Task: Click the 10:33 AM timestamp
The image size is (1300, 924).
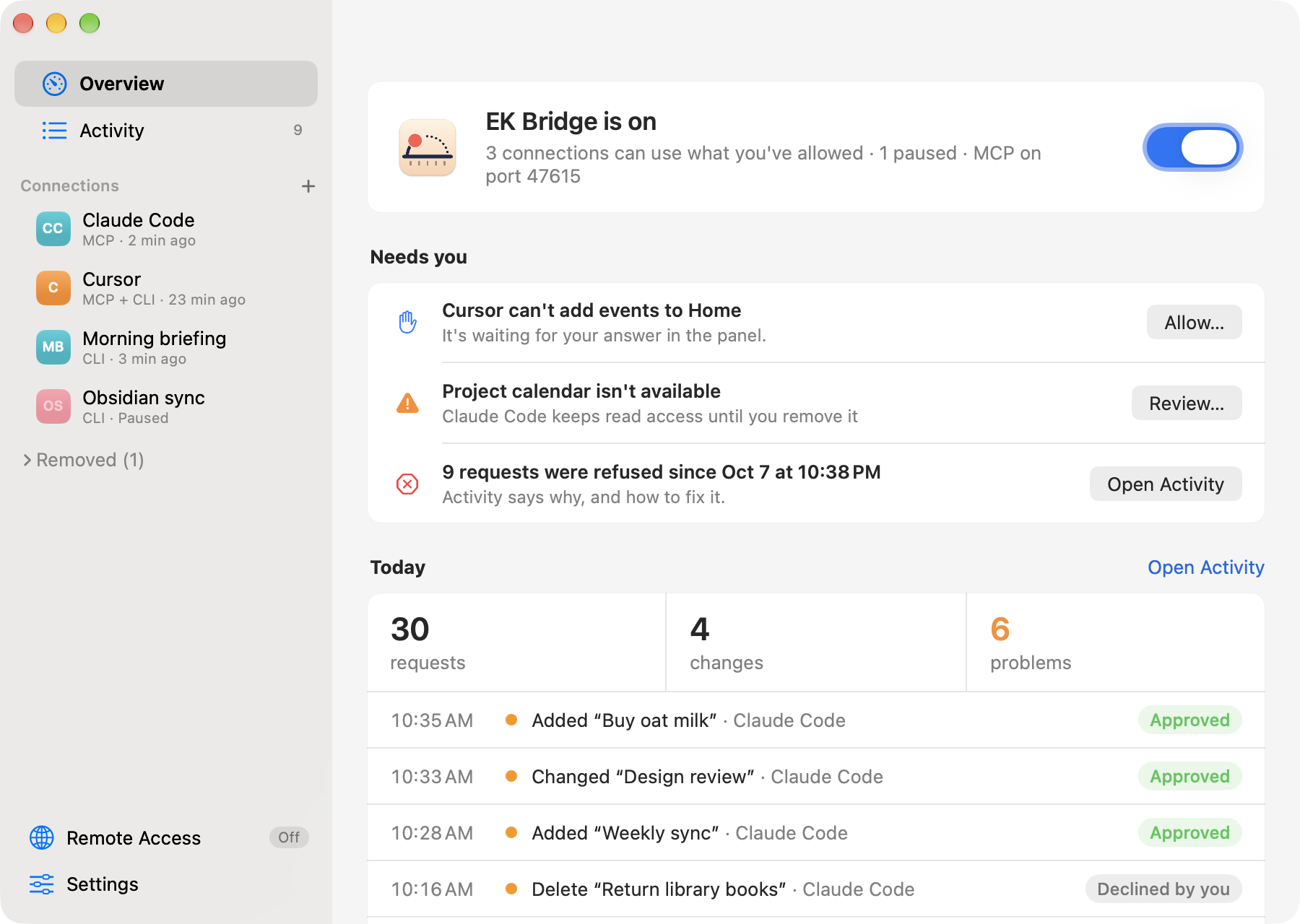Action: (432, 777)
